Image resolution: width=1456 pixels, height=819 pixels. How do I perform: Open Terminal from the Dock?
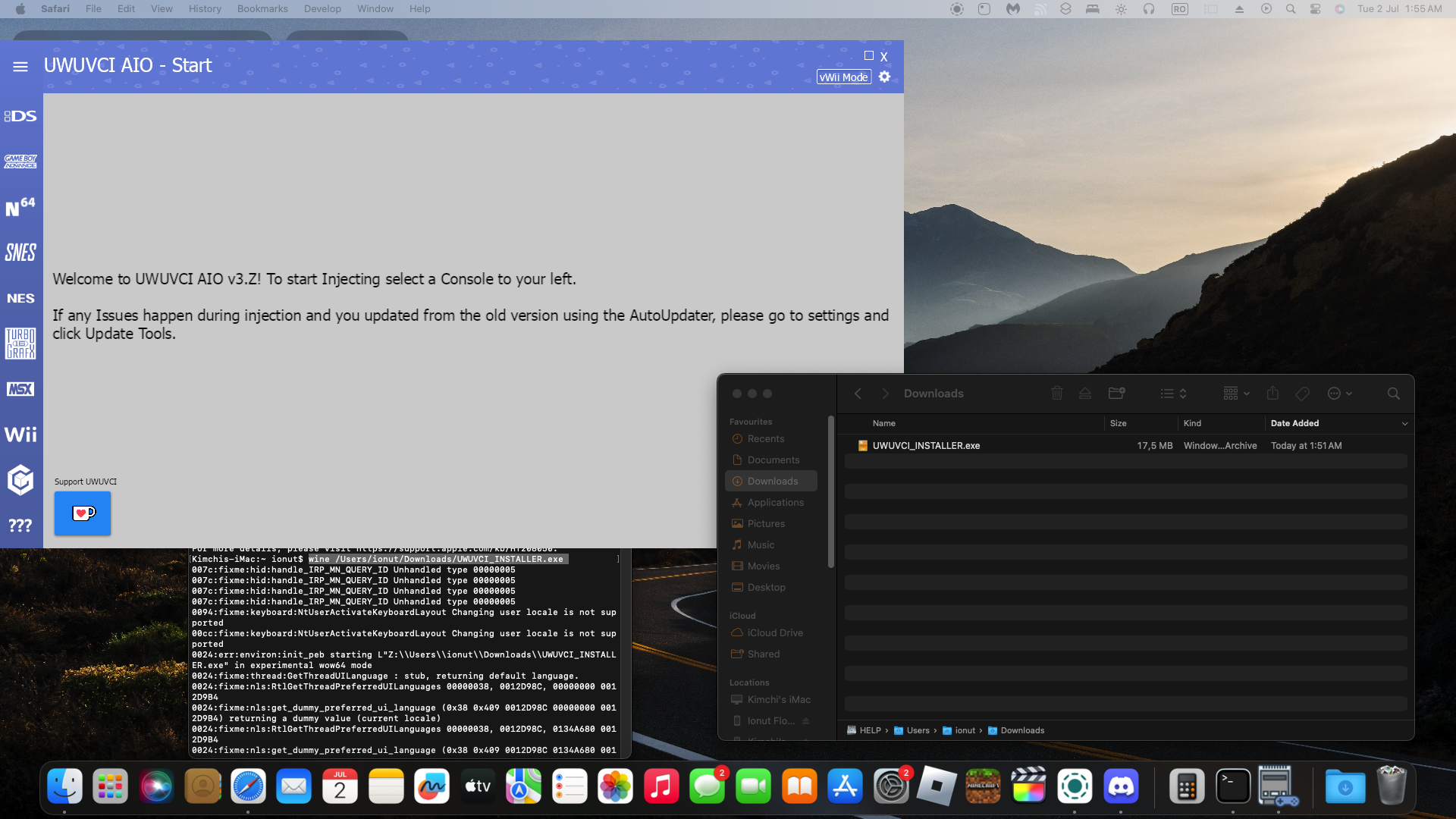(x=1233, y=786)
